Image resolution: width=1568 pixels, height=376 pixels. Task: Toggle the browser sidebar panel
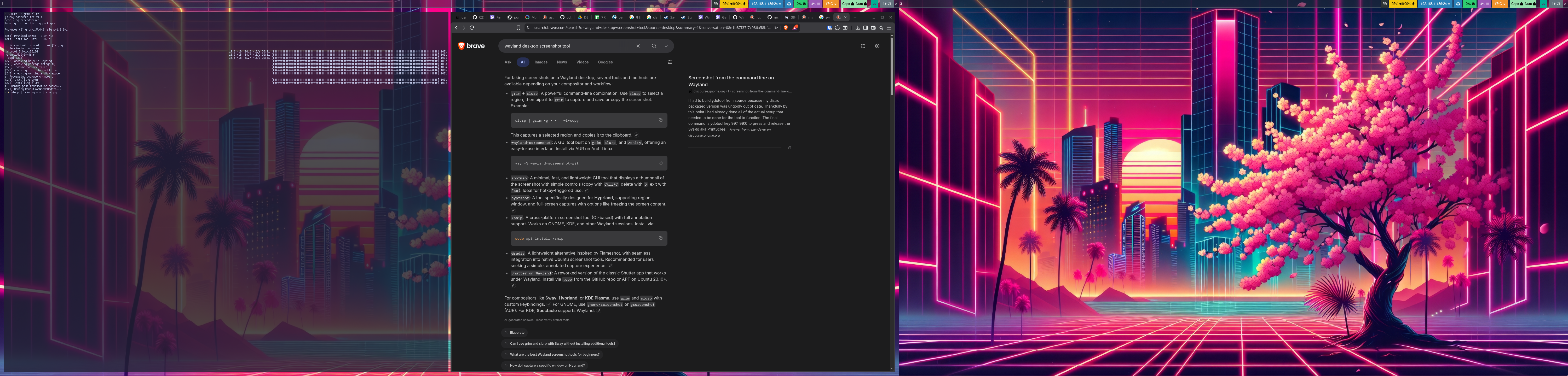click(x=866, y=28)
